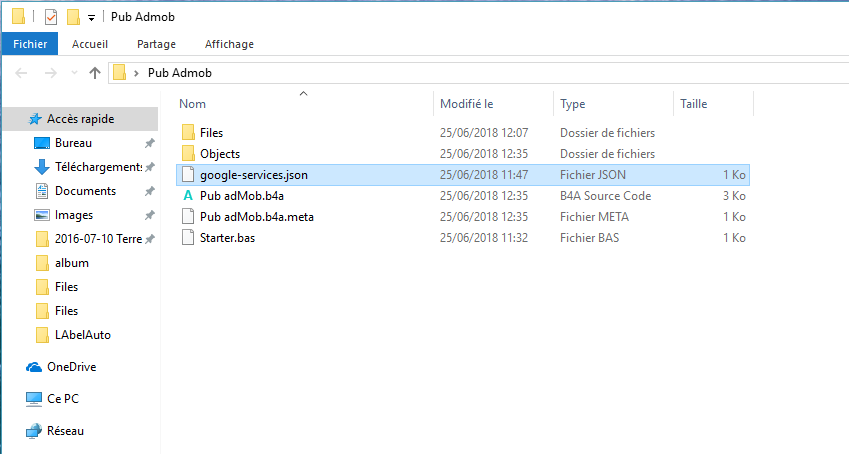Click the Properties icon in quick access toolbar
This screenshot has height=454, width=849.
pos(51,17)
